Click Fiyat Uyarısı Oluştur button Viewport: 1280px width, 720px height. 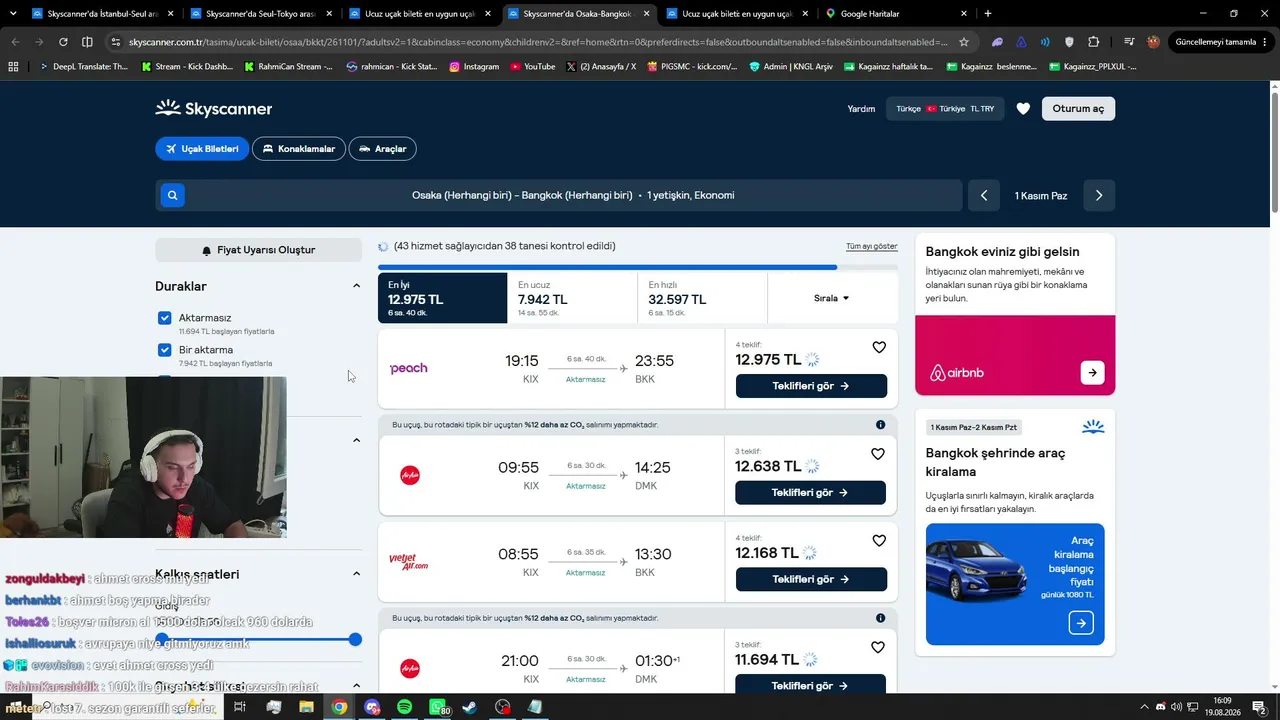tap(258, 250)
